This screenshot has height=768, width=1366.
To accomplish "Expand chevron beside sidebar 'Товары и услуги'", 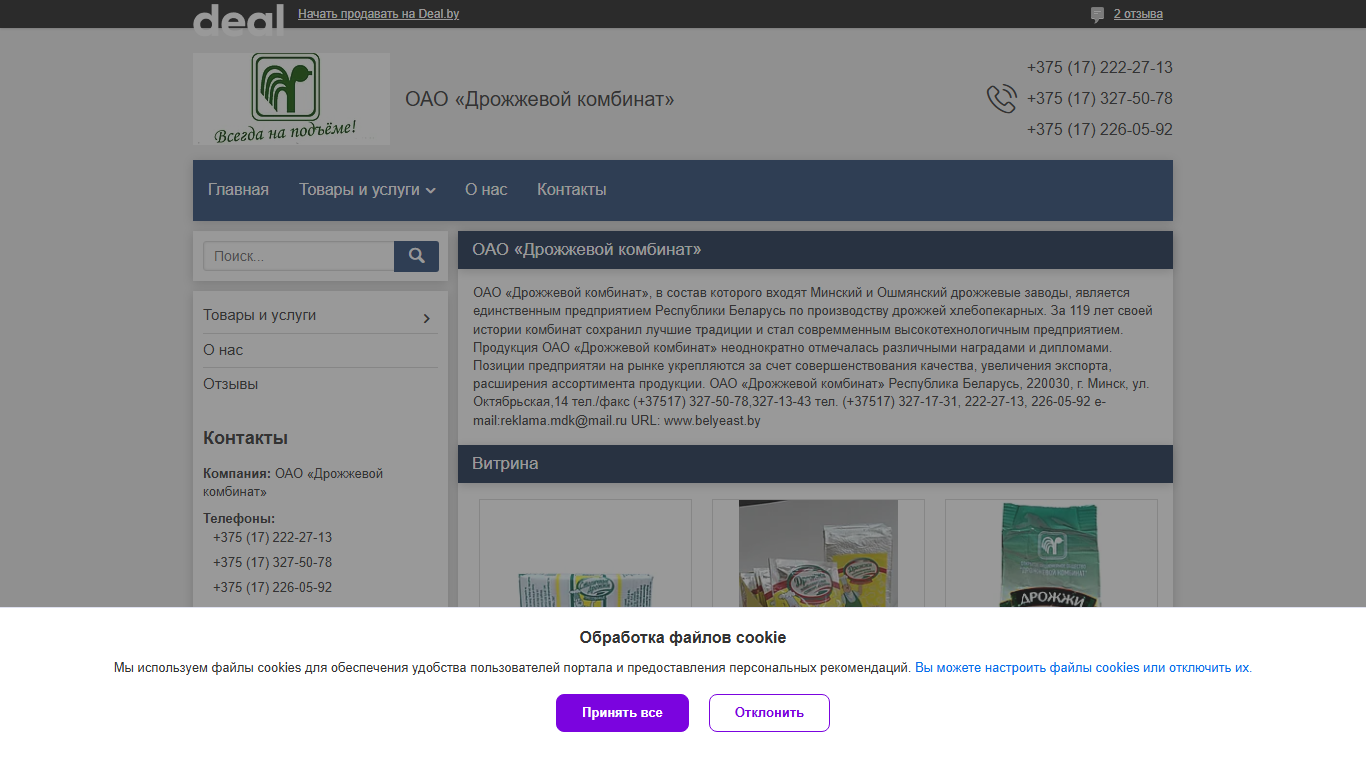I will pyautogui.click(x=426, y=318).
